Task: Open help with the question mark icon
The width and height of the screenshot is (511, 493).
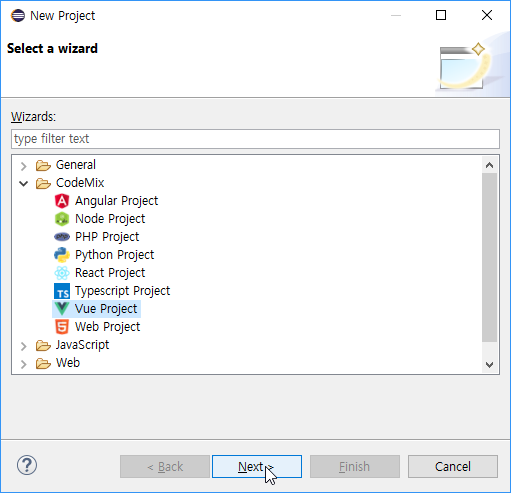Action: (x=27, y=465)
